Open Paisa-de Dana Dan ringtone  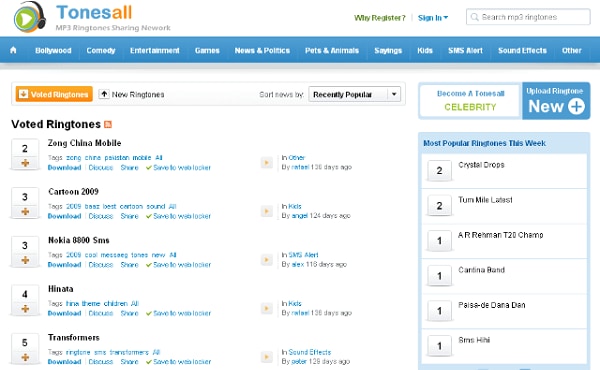pos(492,305)
